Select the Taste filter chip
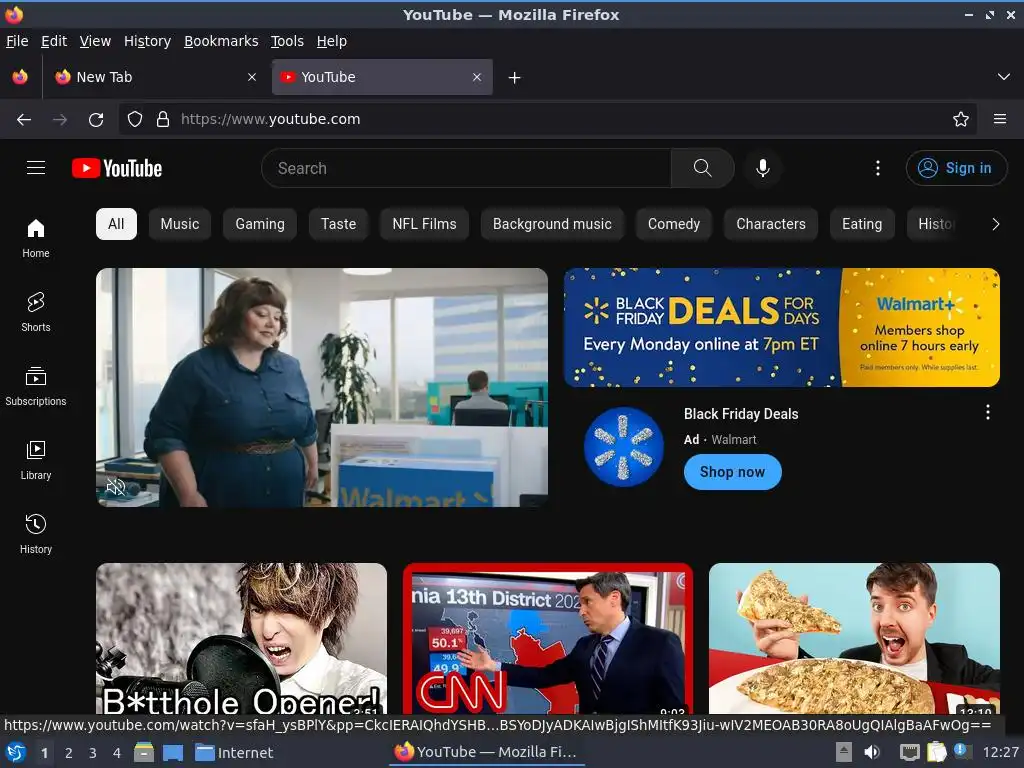The width and height of the screenshot is (1024, 768). coord(338,224)
